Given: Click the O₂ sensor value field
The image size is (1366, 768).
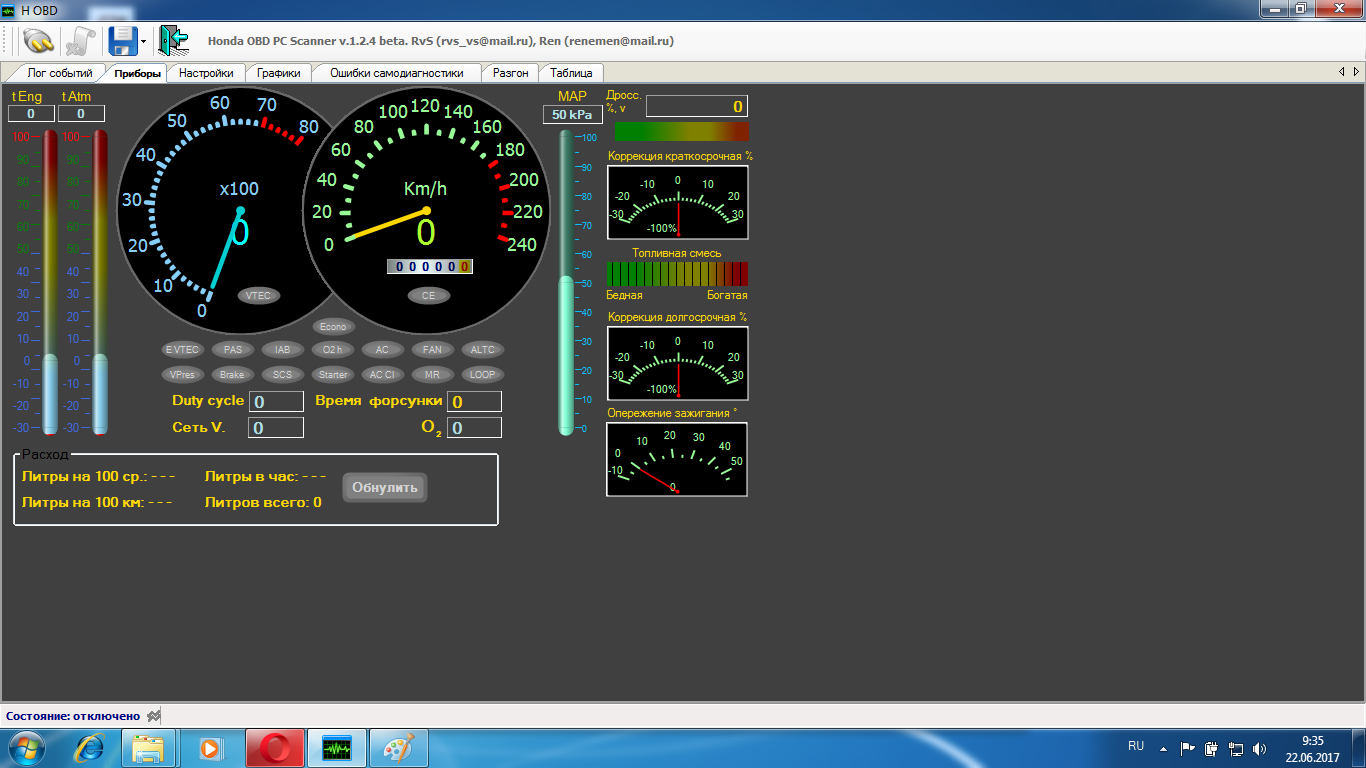Looking at the screenshot, I should pos(474,428).
